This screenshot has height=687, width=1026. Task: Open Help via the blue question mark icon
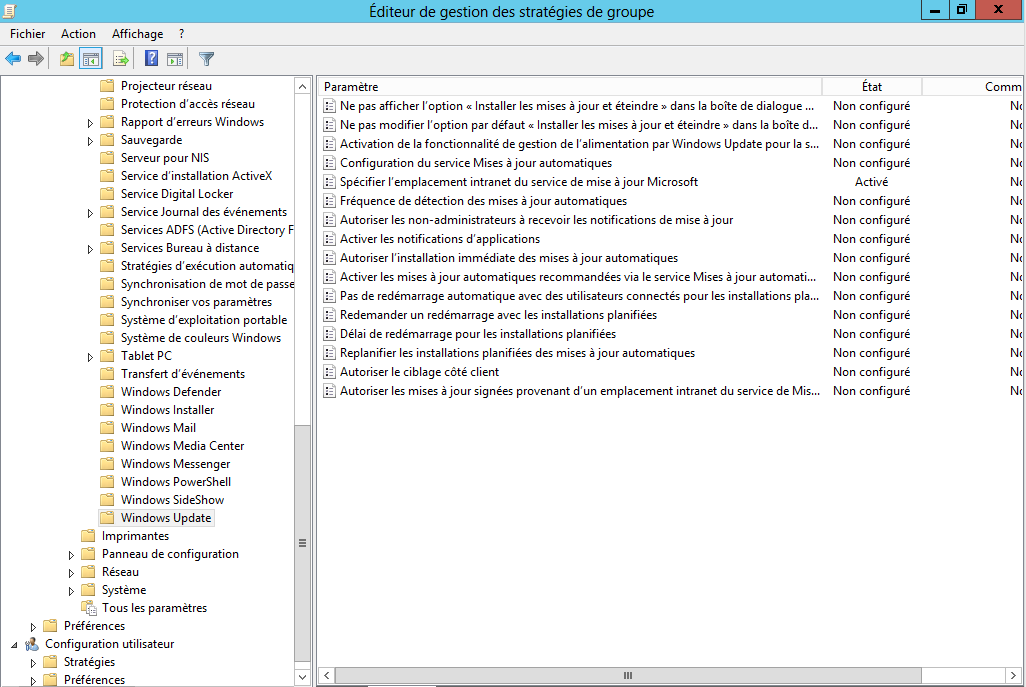click(x=152, y=59)
